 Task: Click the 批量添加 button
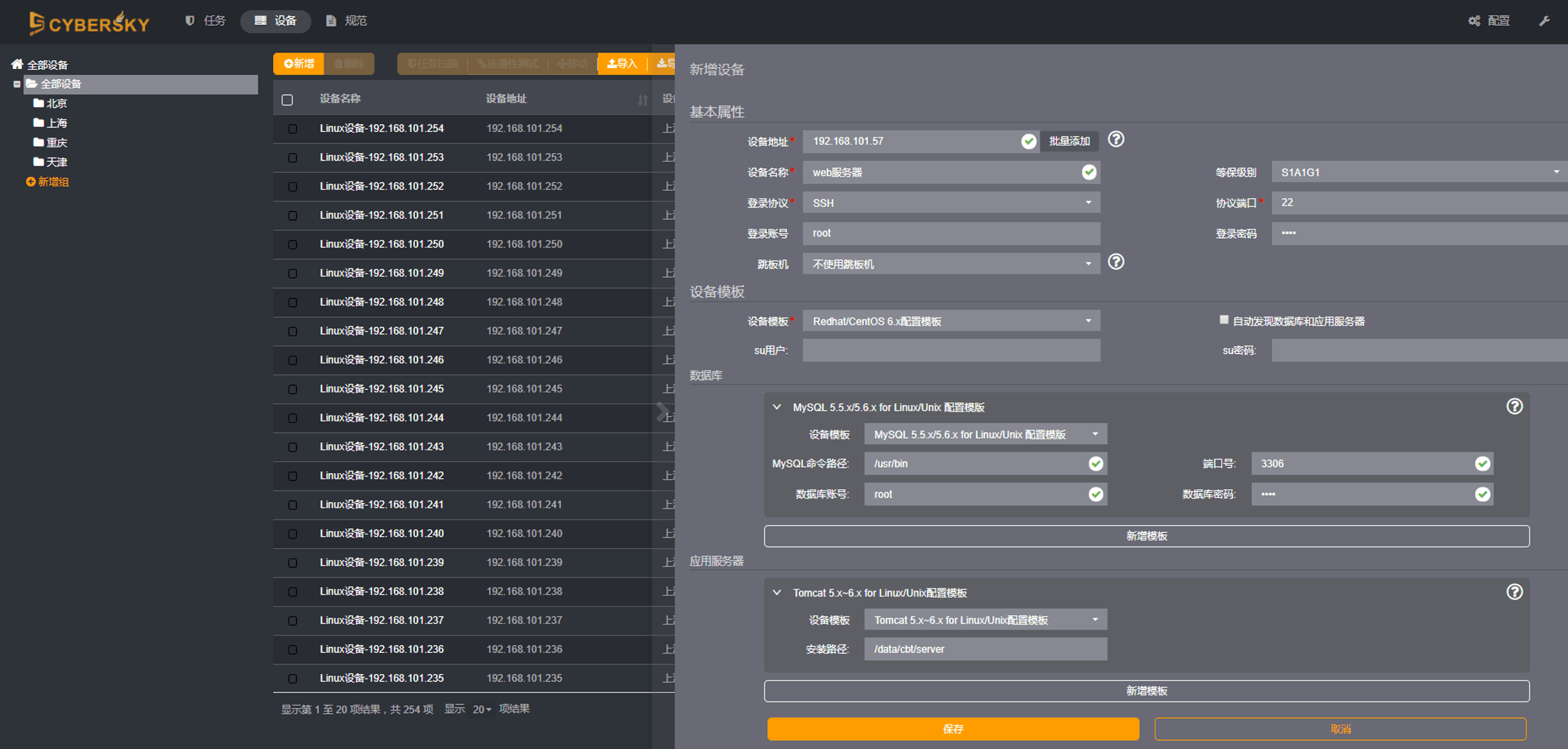[x=1069, y=141]
